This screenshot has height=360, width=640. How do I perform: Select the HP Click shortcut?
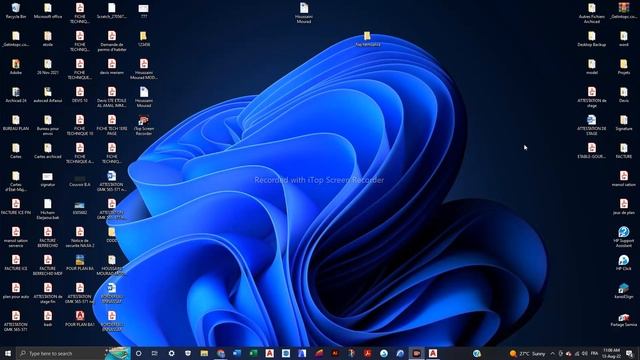coord(624,263)
